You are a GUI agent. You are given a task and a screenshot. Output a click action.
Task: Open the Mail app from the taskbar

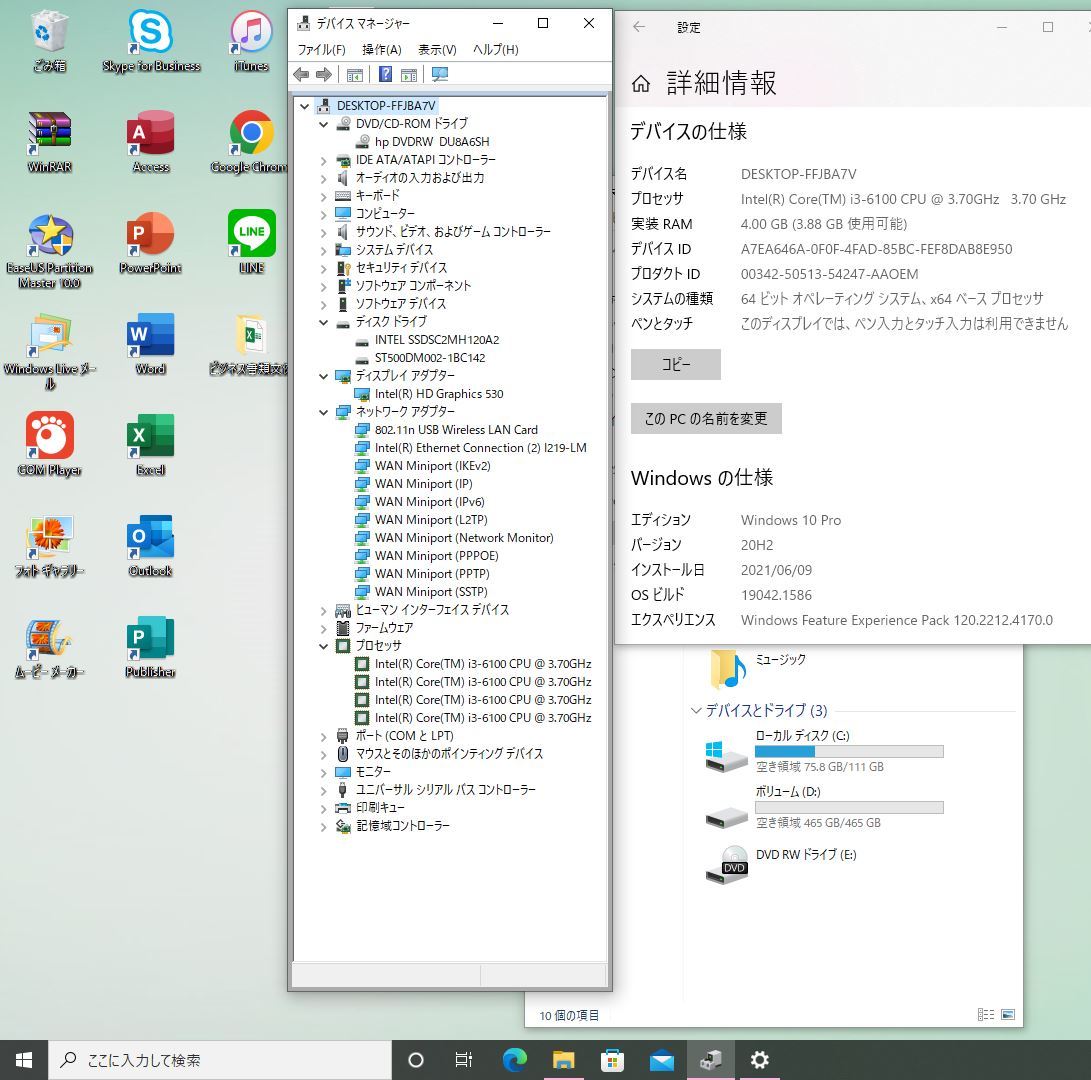coord(662,1060)
